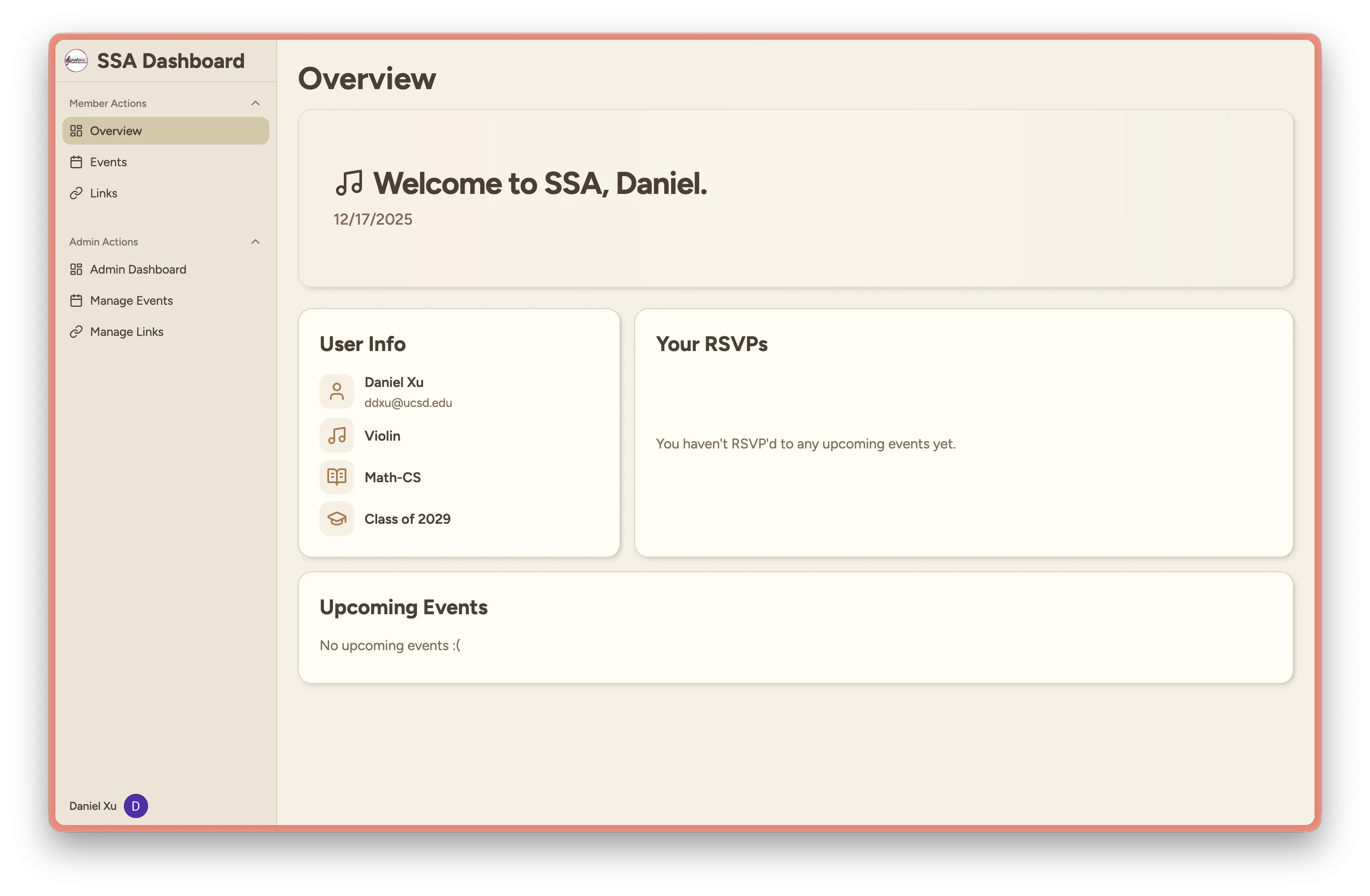The image size is (1370, 896).
Task: Click the Manage Links sidebar entry
Action: pyautogui.click(x=126, y=332)
